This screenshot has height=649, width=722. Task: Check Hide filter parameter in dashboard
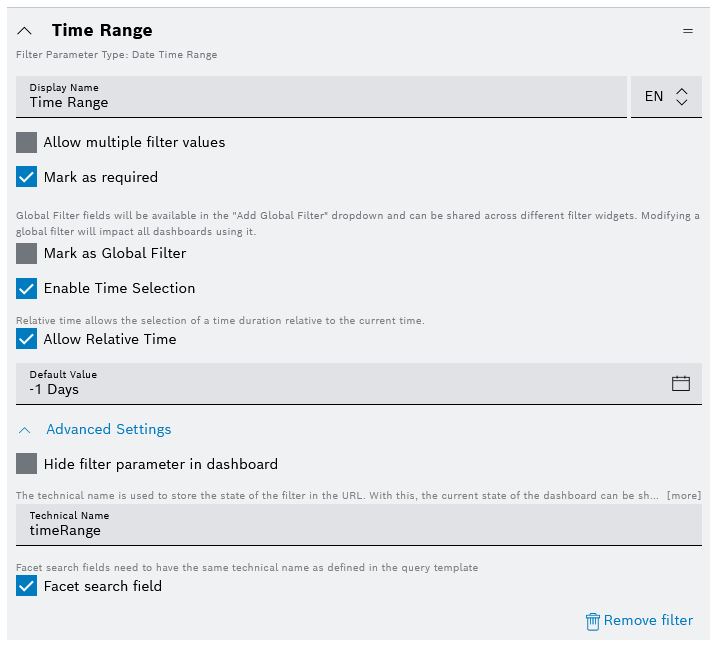tap(27, 464)
